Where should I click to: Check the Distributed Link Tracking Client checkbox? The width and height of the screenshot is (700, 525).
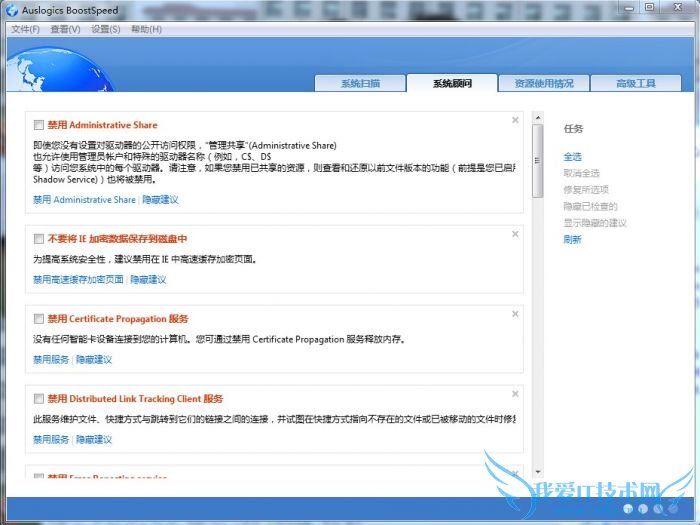click(39, 399)
